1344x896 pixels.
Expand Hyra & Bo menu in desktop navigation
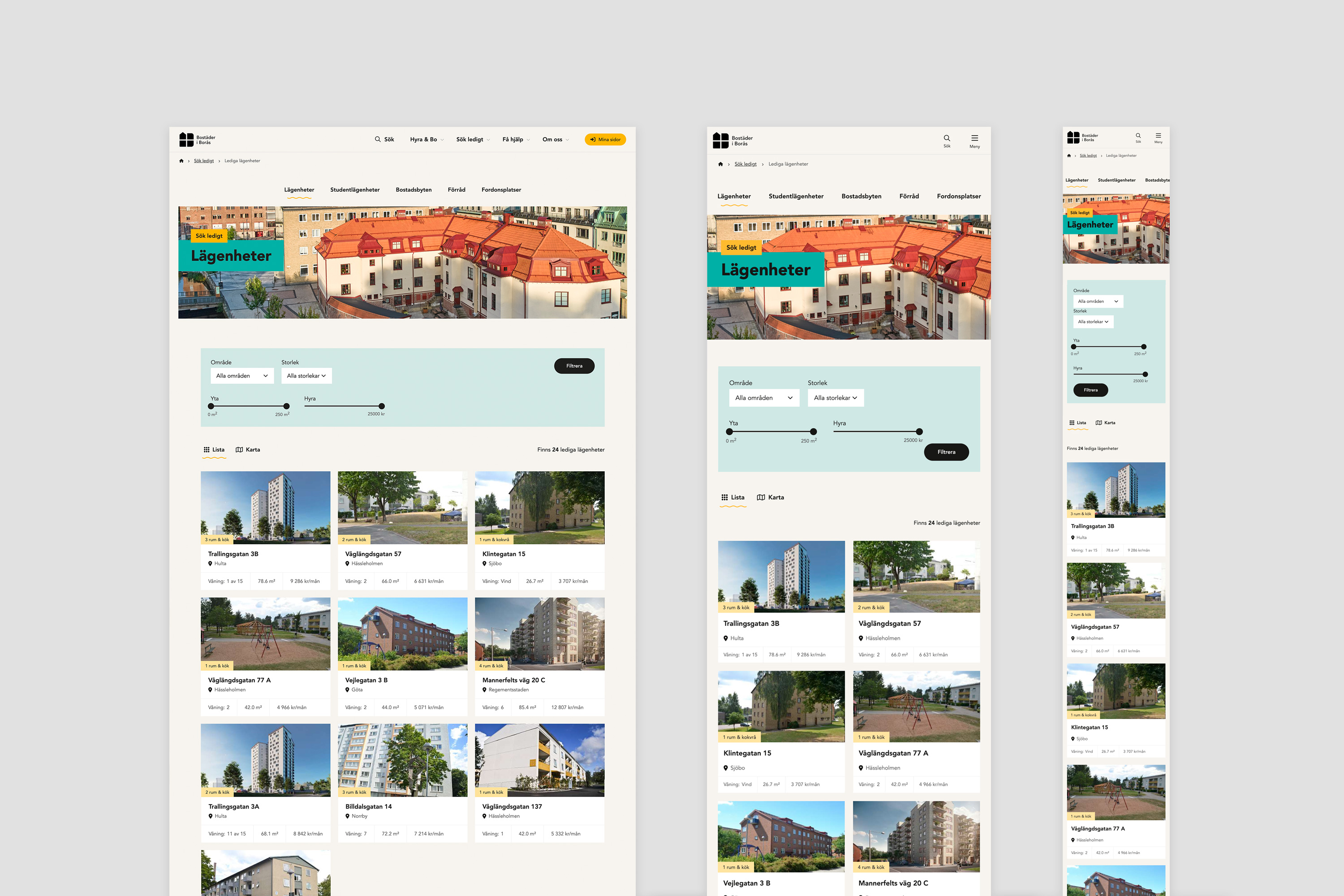[427, 139]
